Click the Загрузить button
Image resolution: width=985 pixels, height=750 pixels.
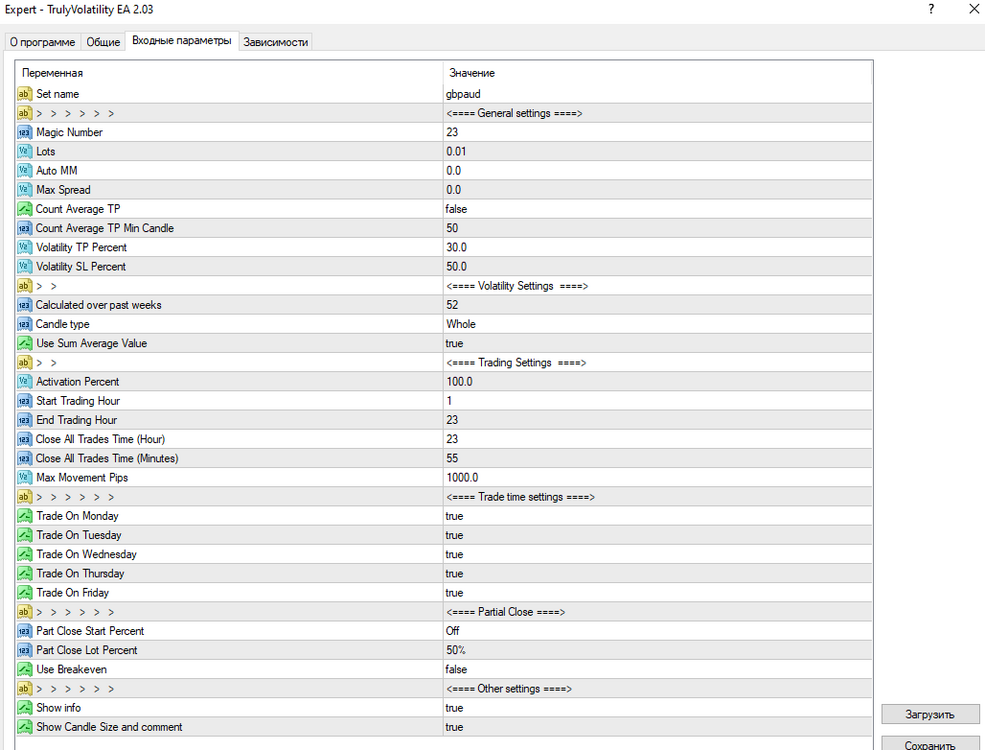pos(930,714)
